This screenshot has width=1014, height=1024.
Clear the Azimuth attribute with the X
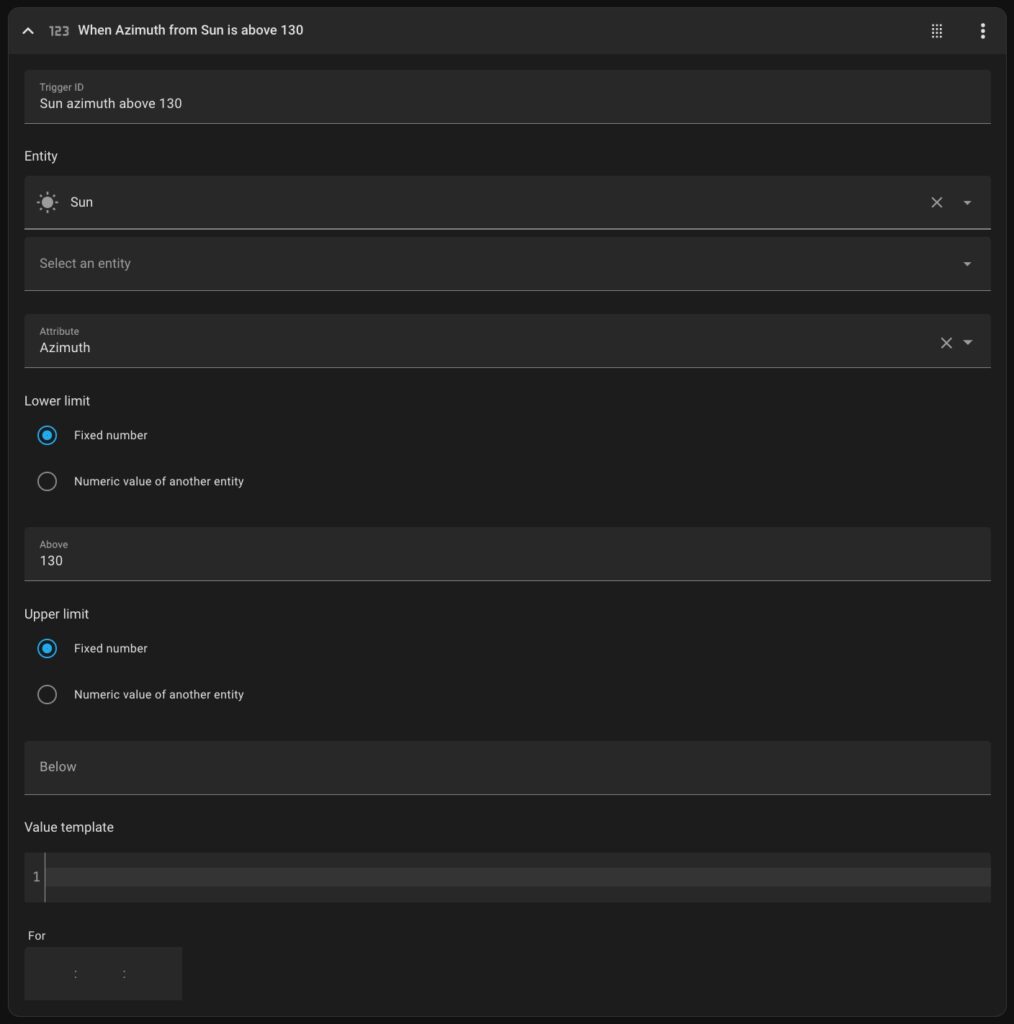click(945, 343)
